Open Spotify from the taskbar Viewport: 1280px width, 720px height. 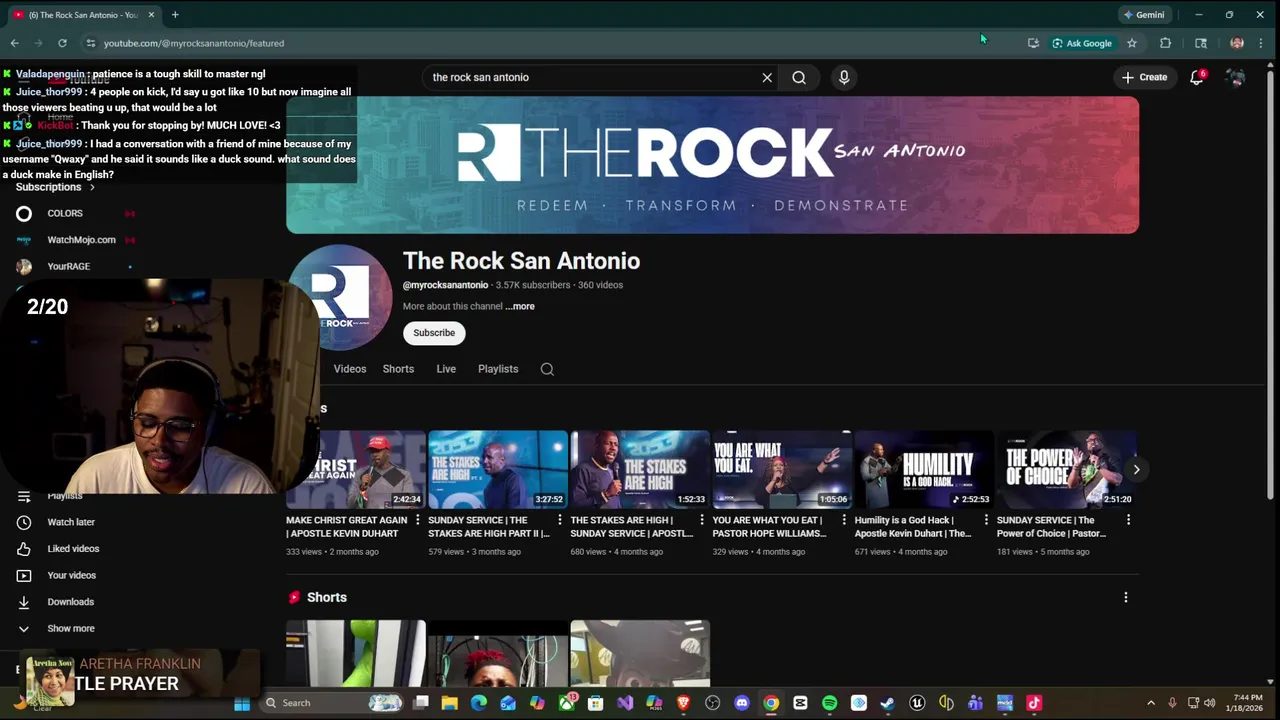pyautogui.click(x=829, y=703)
